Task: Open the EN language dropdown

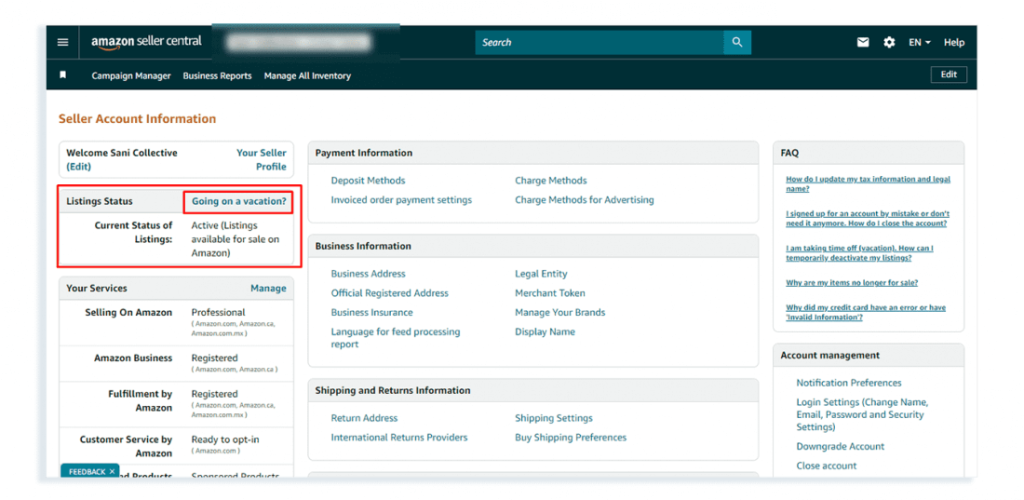Action: tap(920, 42)
